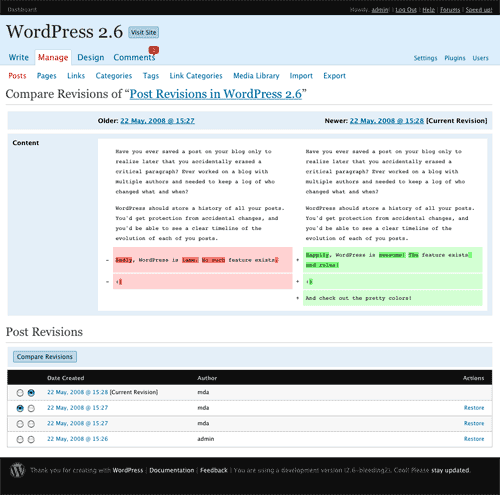Open the Write tab
Screen dimensions: 500x495
point(19,57)
